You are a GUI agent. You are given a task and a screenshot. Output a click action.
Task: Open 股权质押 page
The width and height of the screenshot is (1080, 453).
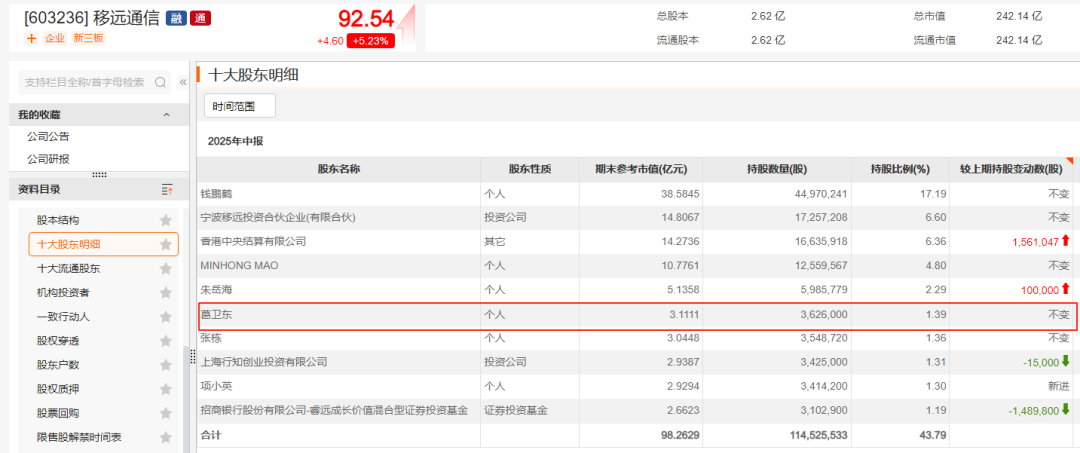(x=58, y=389)
